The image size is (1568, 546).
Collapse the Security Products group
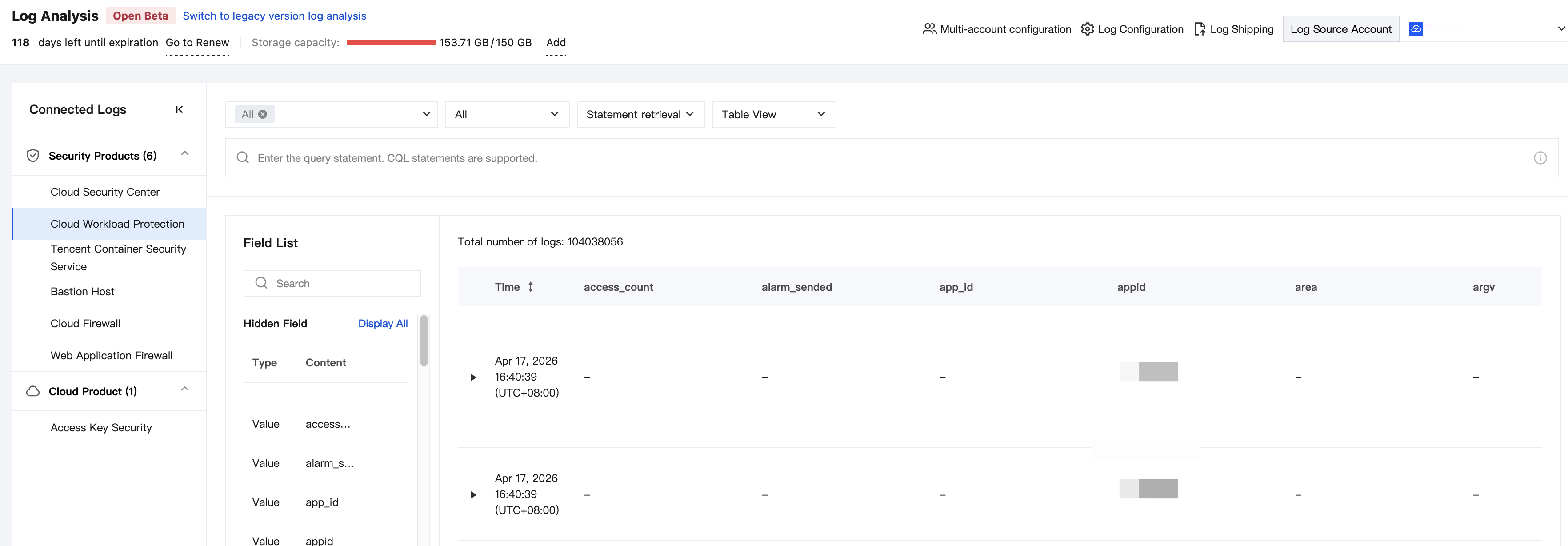[185, 153]
